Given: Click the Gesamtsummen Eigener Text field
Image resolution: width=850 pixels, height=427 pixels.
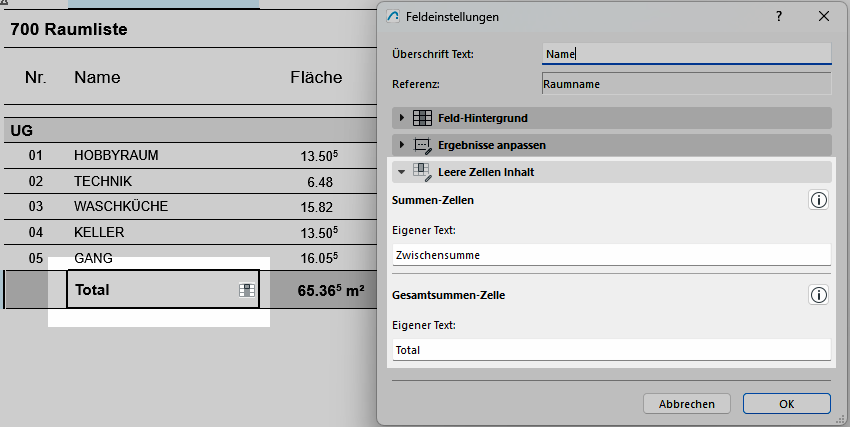Looking at the screenshot, I should point(610,350).
